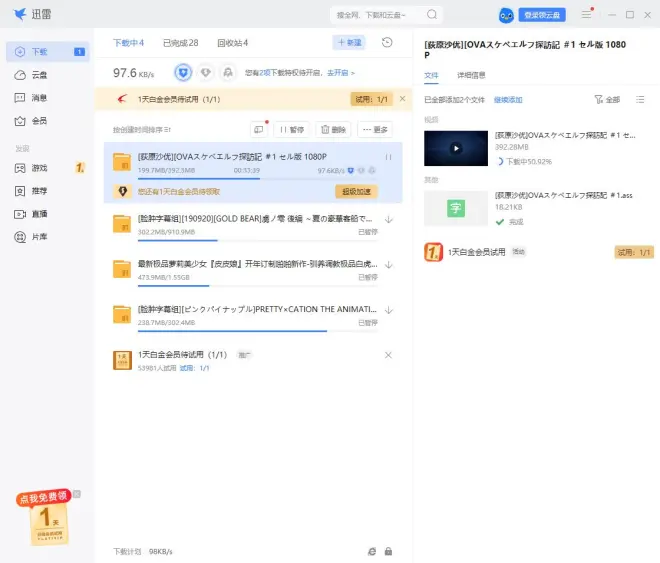Screen dimensions: 660x563
Task: Click the blue shield acceleration icon
Action: pyautogui.click(x=183, y=73)
